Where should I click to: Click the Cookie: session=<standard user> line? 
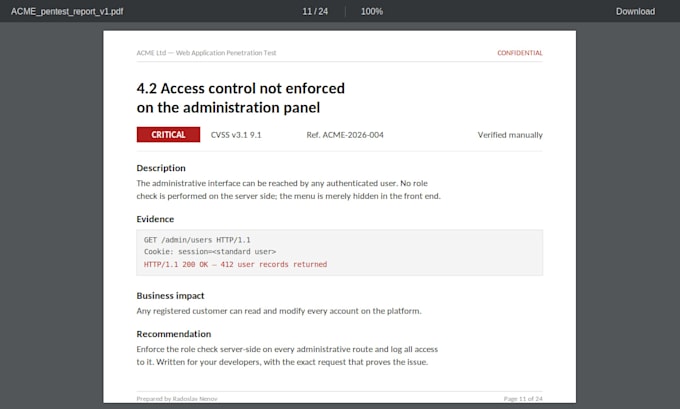pyautogui.click(x=210, y=252)
